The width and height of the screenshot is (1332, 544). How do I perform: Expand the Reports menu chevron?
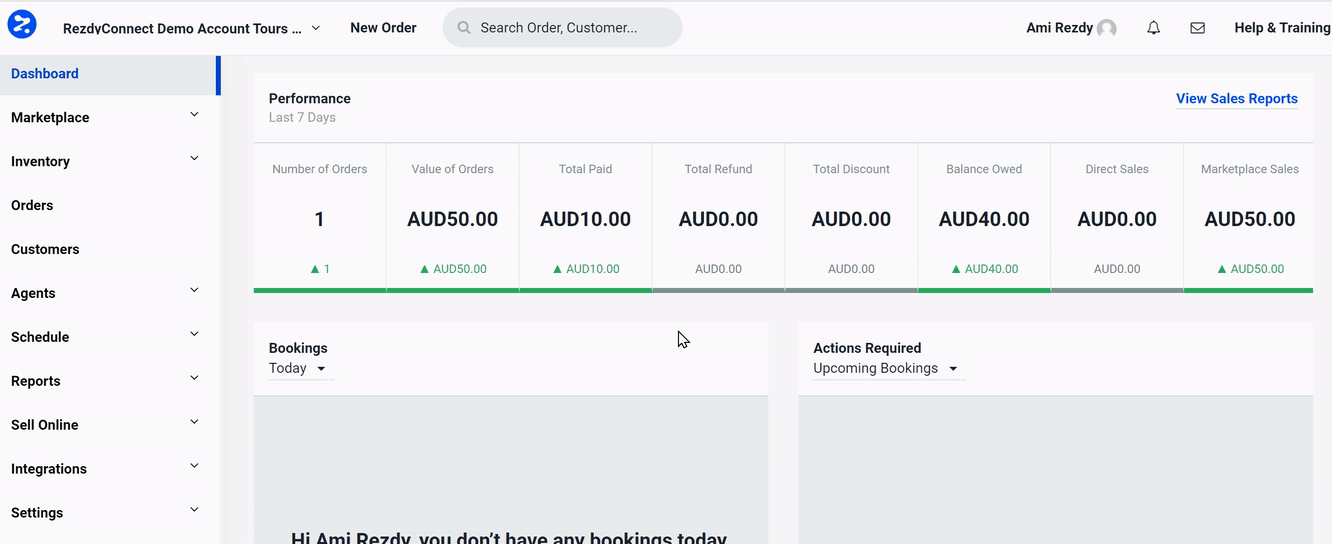coord(194,379)
